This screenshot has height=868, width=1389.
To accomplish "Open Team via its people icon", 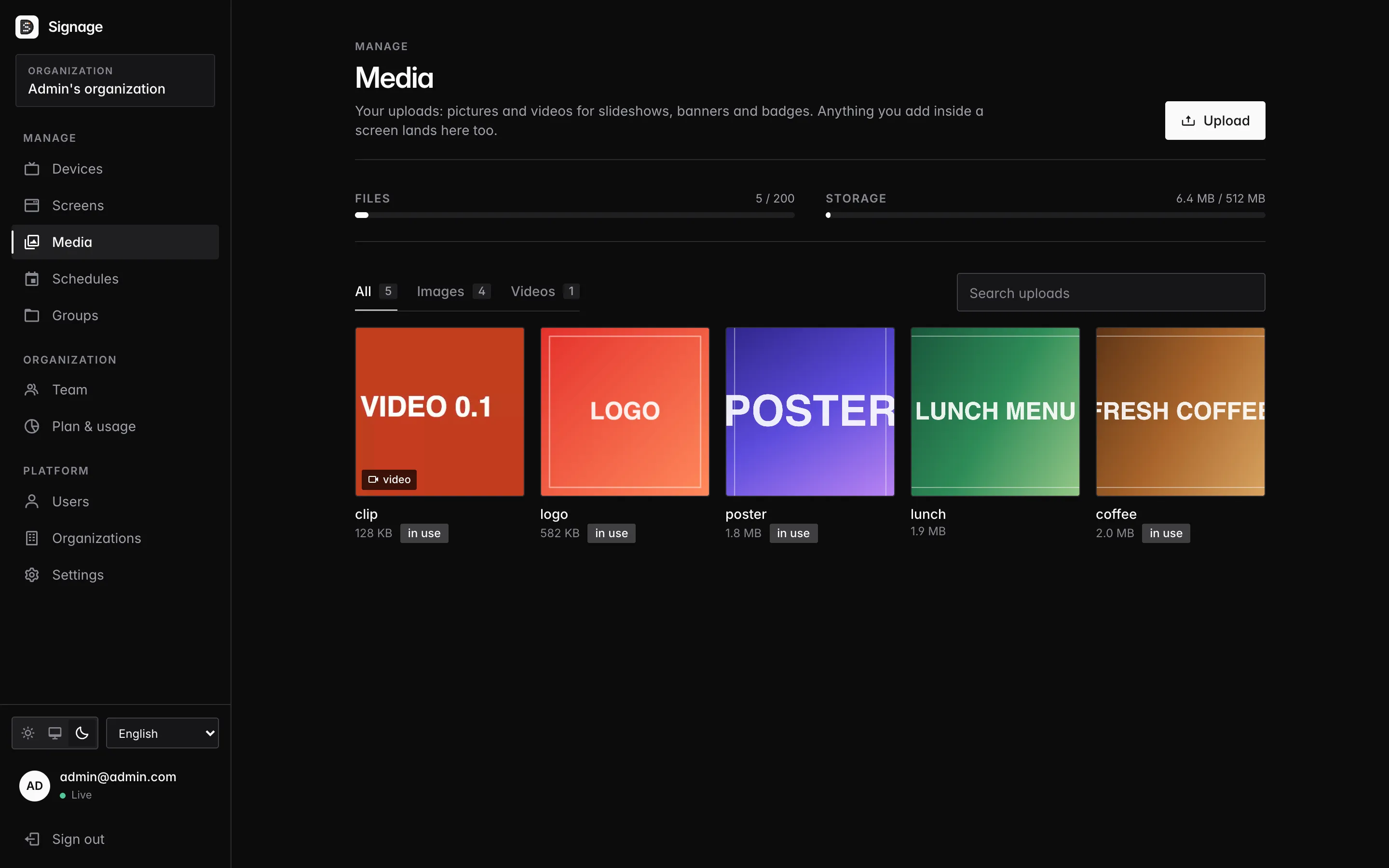I will 32,390.
